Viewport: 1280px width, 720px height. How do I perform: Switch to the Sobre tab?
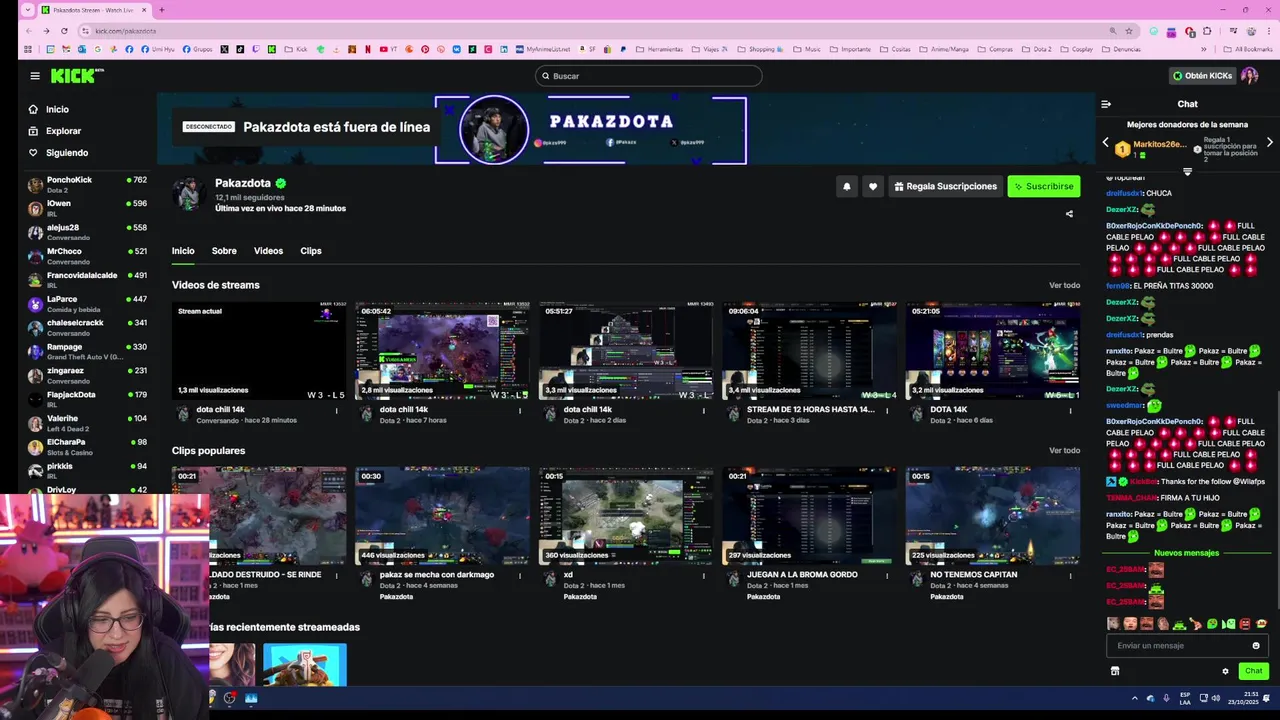224,251
